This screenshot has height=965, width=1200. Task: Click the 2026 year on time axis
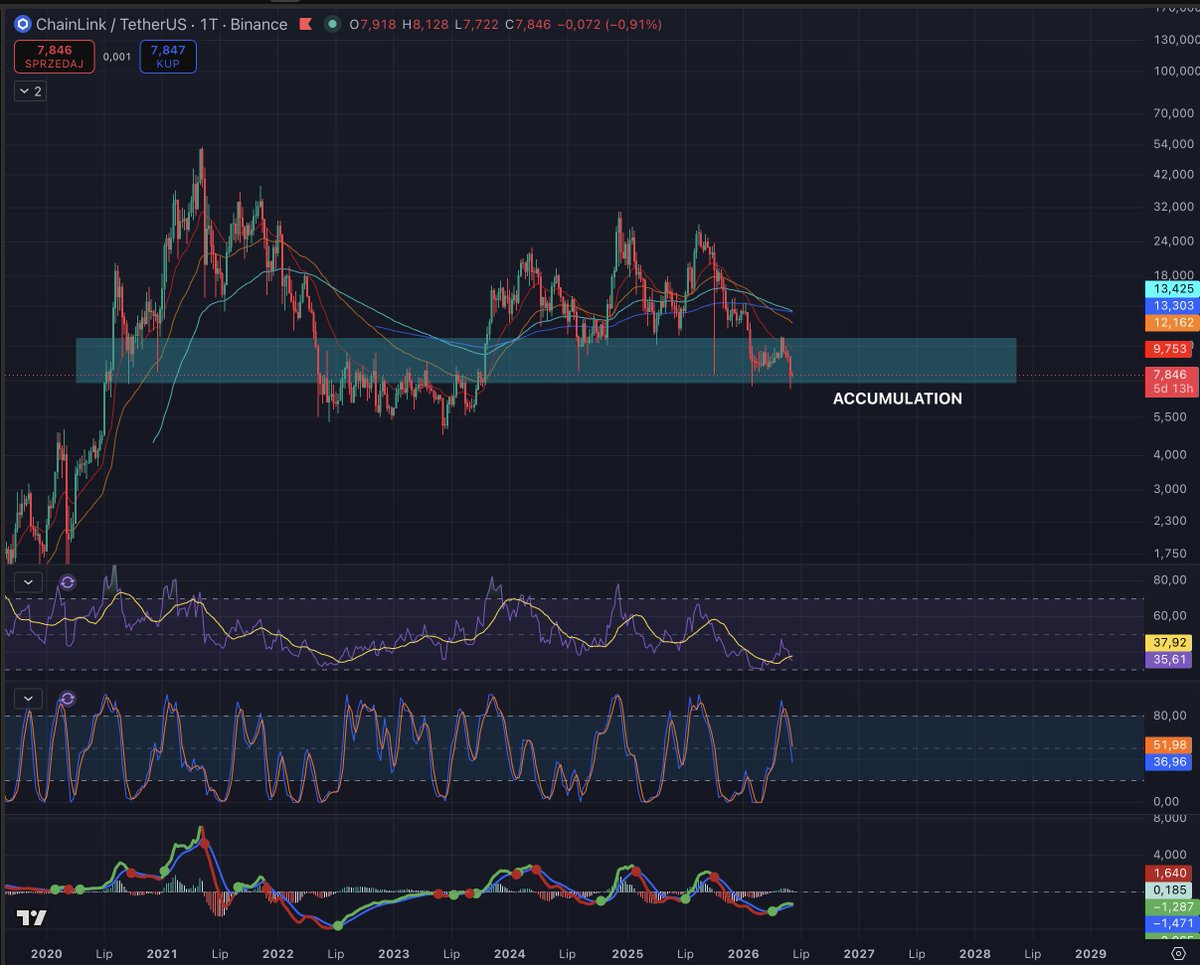(743, 953)
